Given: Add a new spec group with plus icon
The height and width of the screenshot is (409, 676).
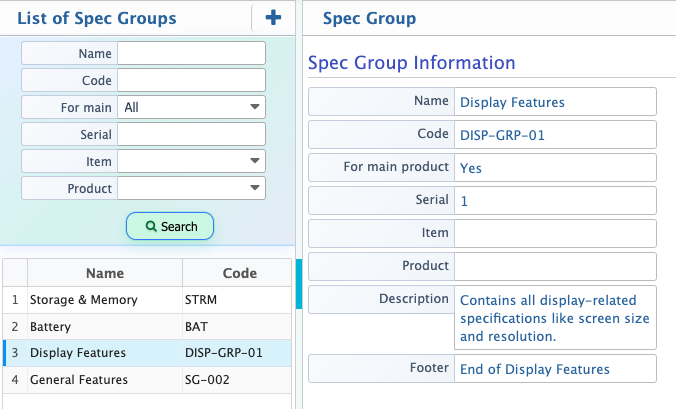Looking at the screenshot, I should click(273, 18).
